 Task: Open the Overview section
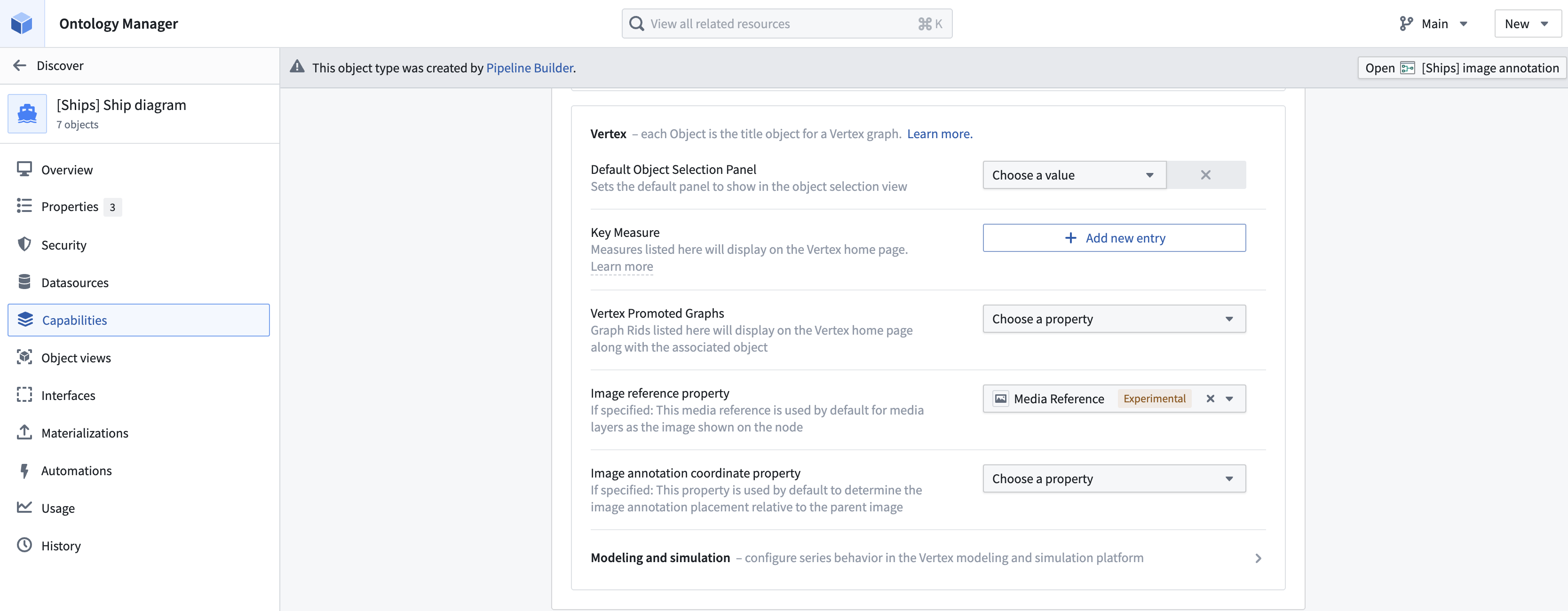click(139, 170)
